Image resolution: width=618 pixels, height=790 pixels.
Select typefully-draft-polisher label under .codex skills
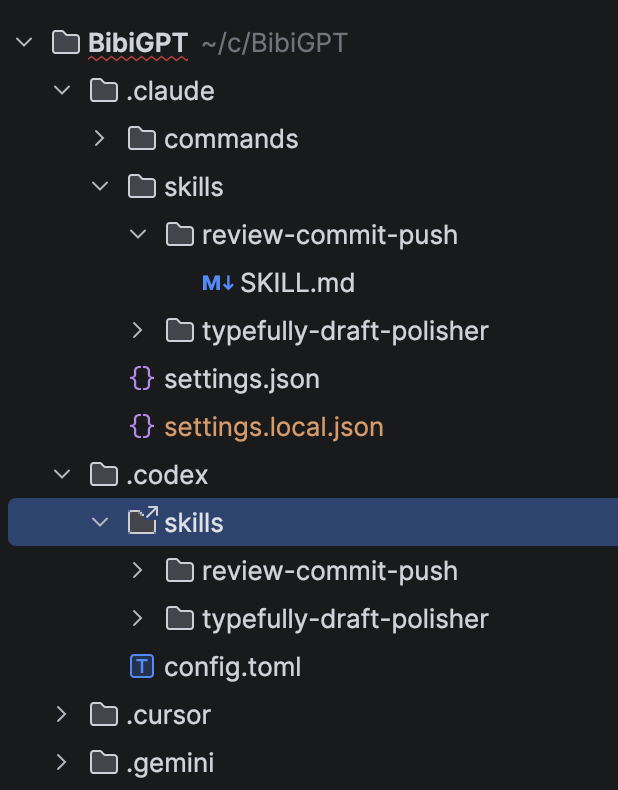click(x=344, y=618)
